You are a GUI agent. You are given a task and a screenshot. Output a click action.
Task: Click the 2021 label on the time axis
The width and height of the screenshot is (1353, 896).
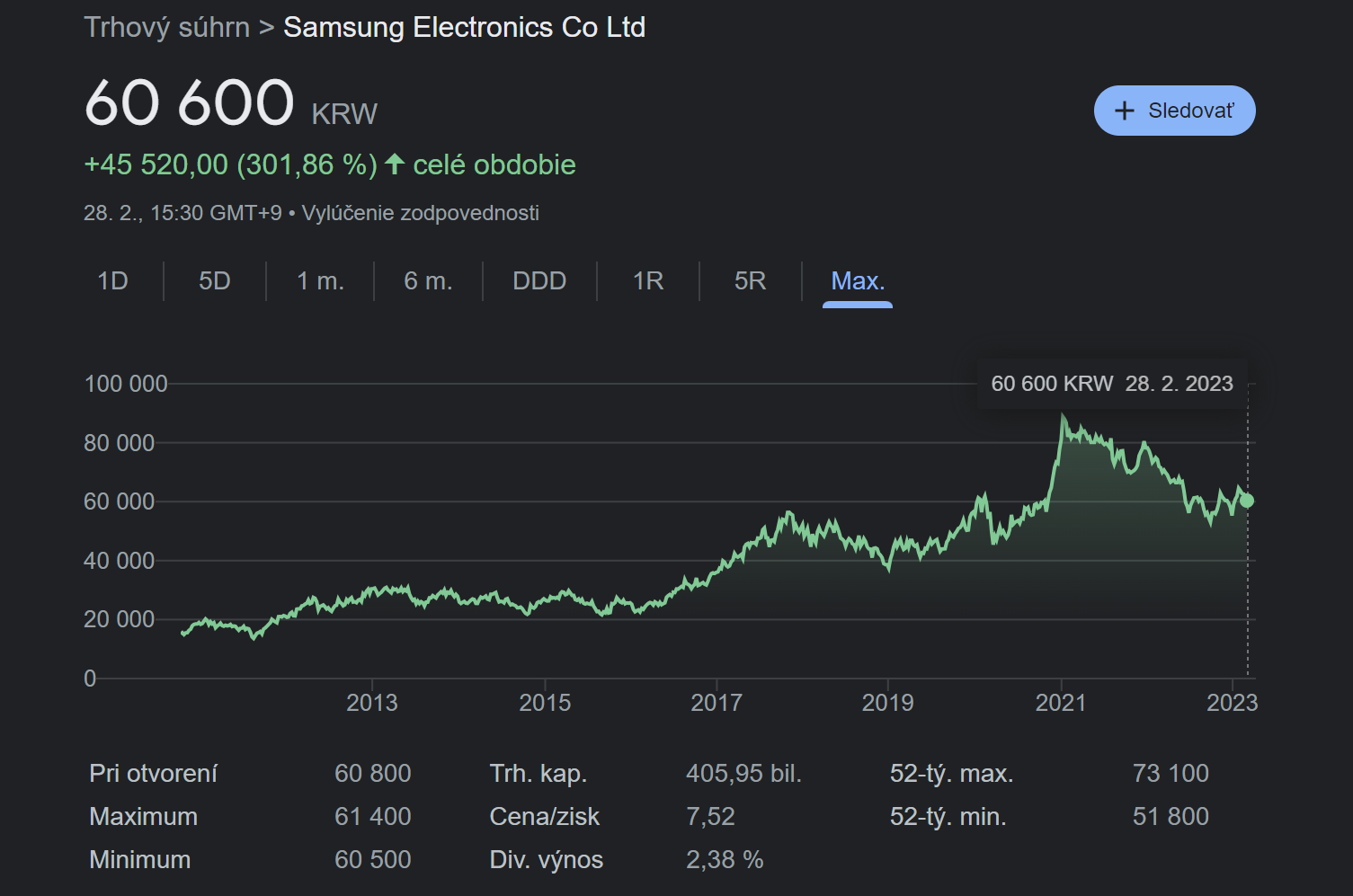click(1060, 703)
